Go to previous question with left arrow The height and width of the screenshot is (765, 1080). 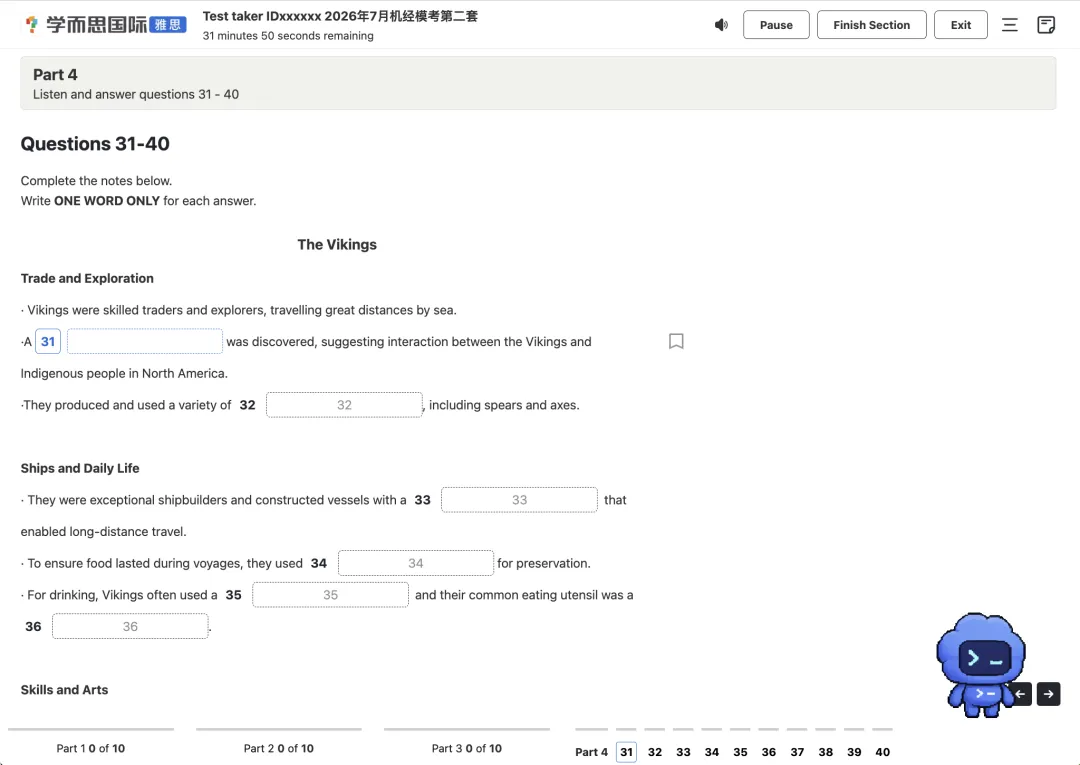(x=1020, y=693)
